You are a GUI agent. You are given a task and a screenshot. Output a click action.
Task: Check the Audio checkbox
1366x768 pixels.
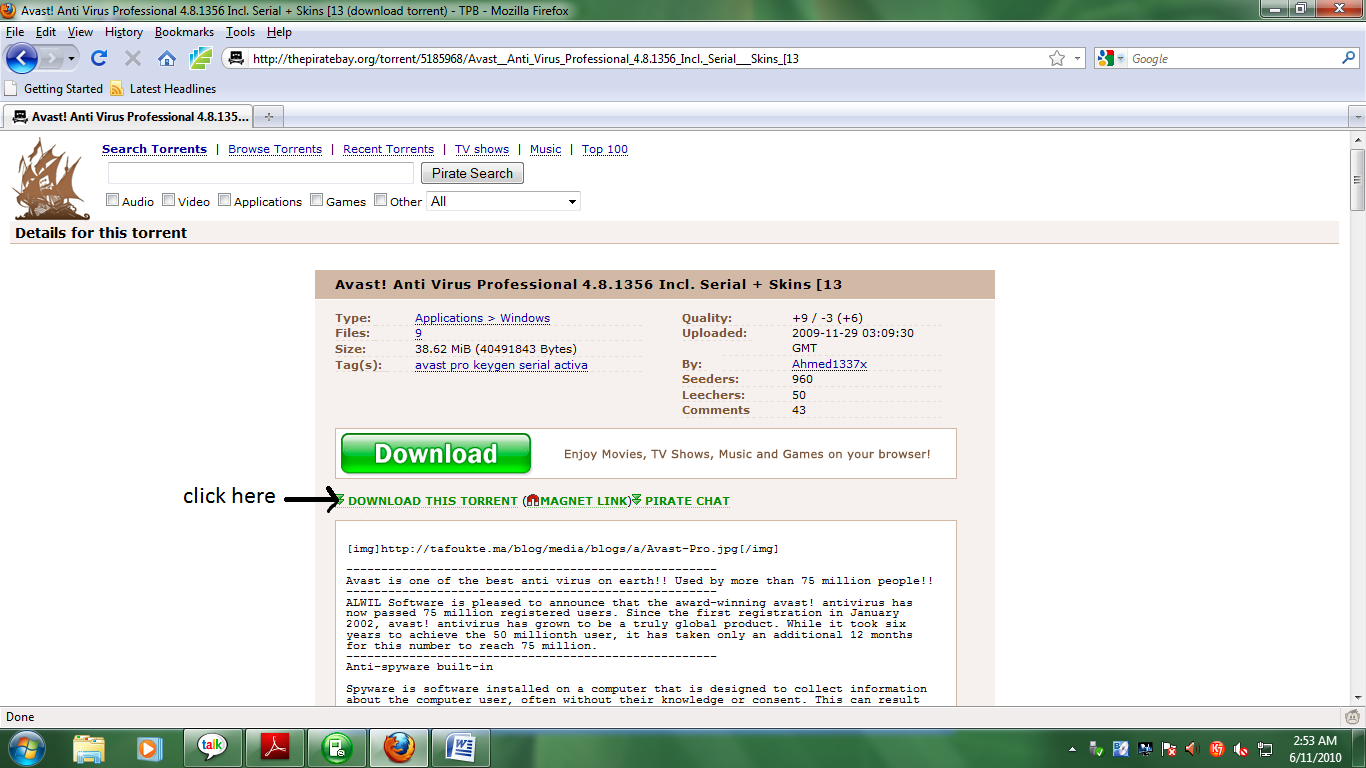[x=113, y=200]
